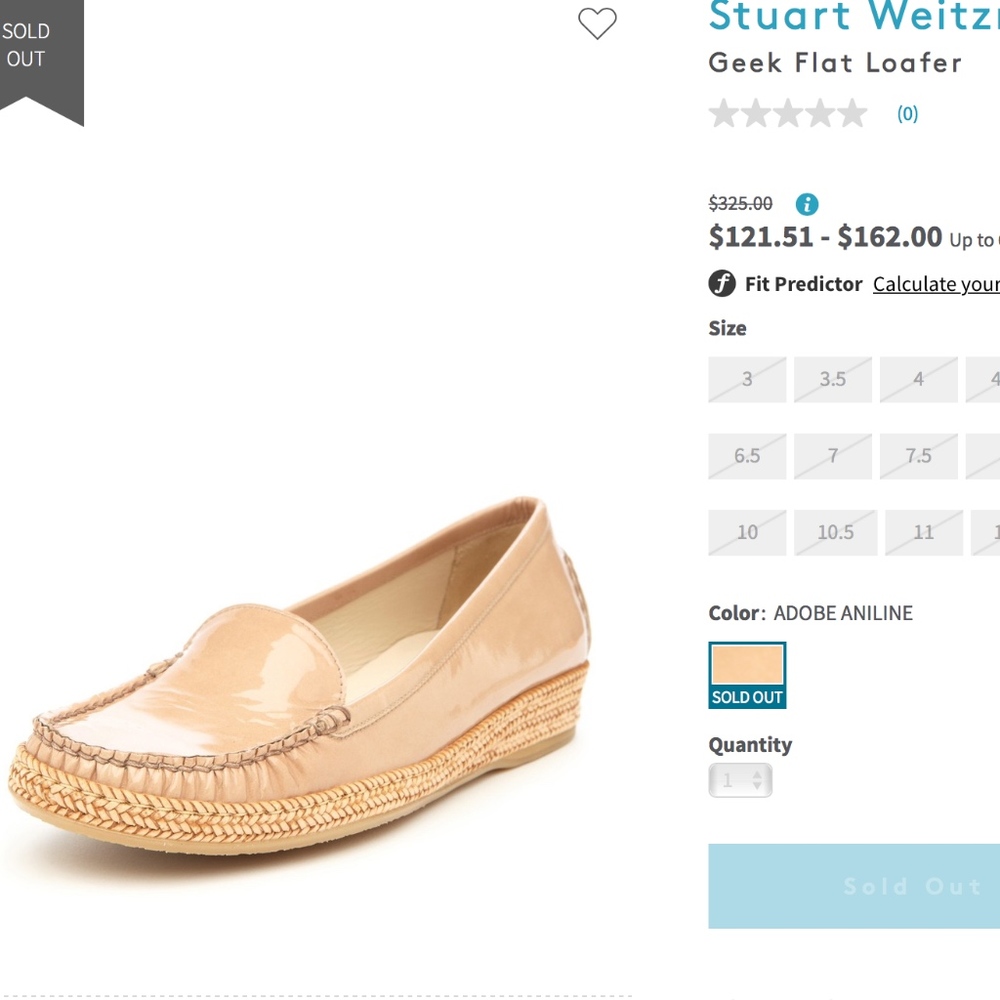Viewport: 1000px width, 1000px height.
Task: Increase quantity with stepper up arrow
Action: 757,773
